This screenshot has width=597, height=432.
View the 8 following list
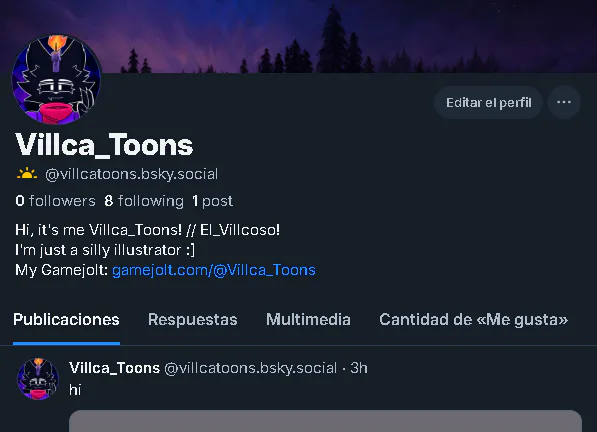coord(144,201)
